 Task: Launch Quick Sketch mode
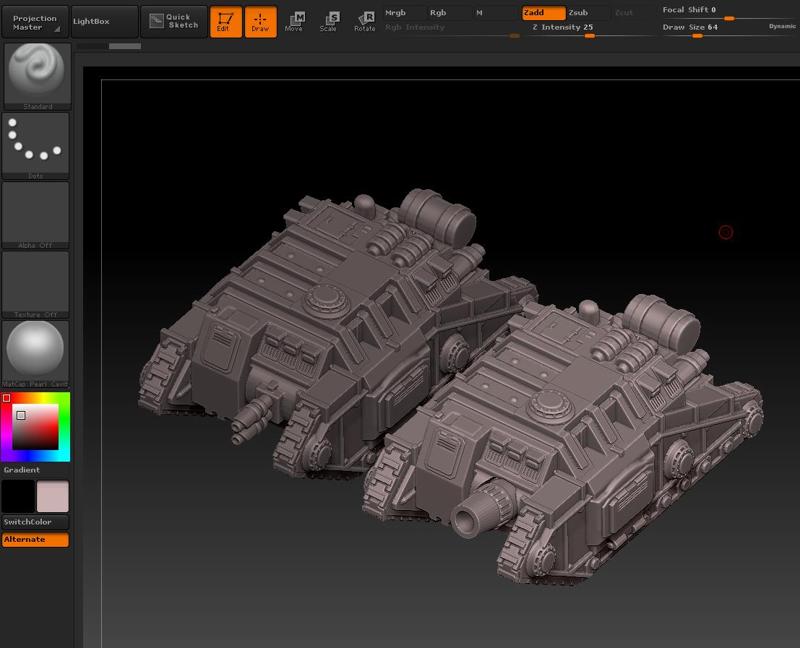click(174, 21)
